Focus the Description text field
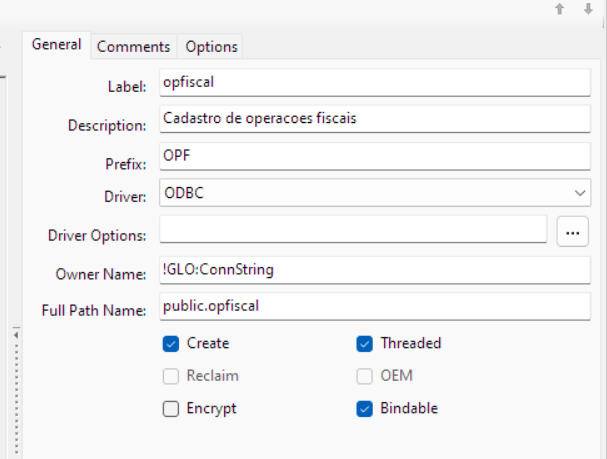607x459 pixels. coord(375,119)
